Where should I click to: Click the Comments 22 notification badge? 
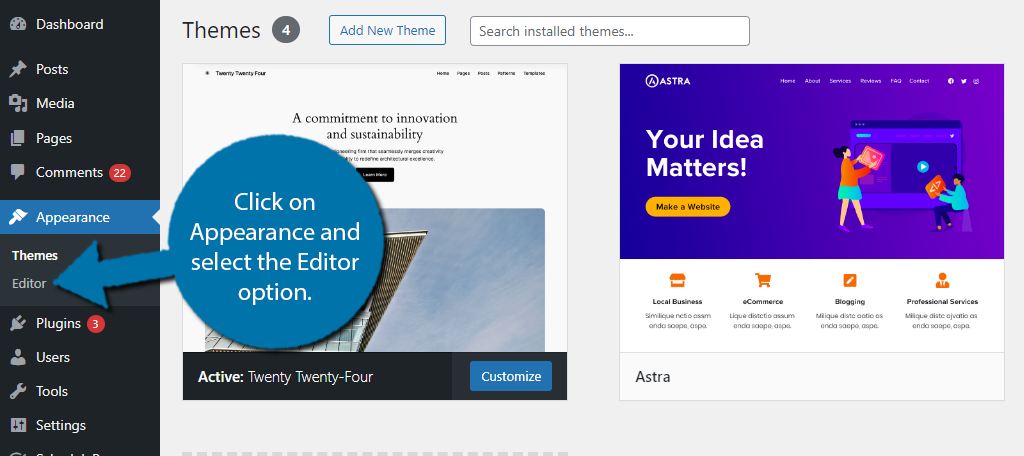(x=120, y=173)
